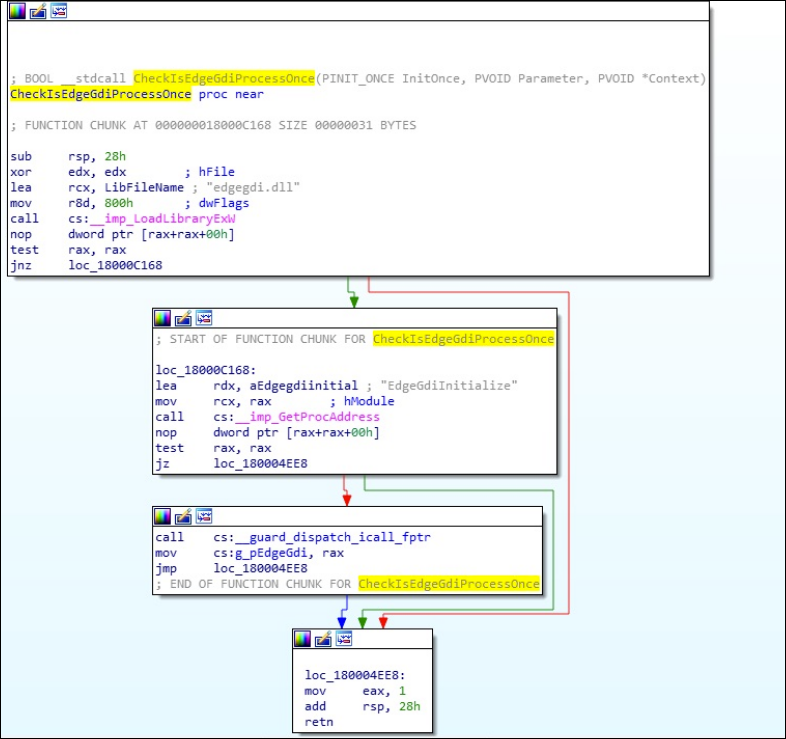Click the LibFileName operand
The width and height of the screenshot is (786, 739).
click(144, 188)
